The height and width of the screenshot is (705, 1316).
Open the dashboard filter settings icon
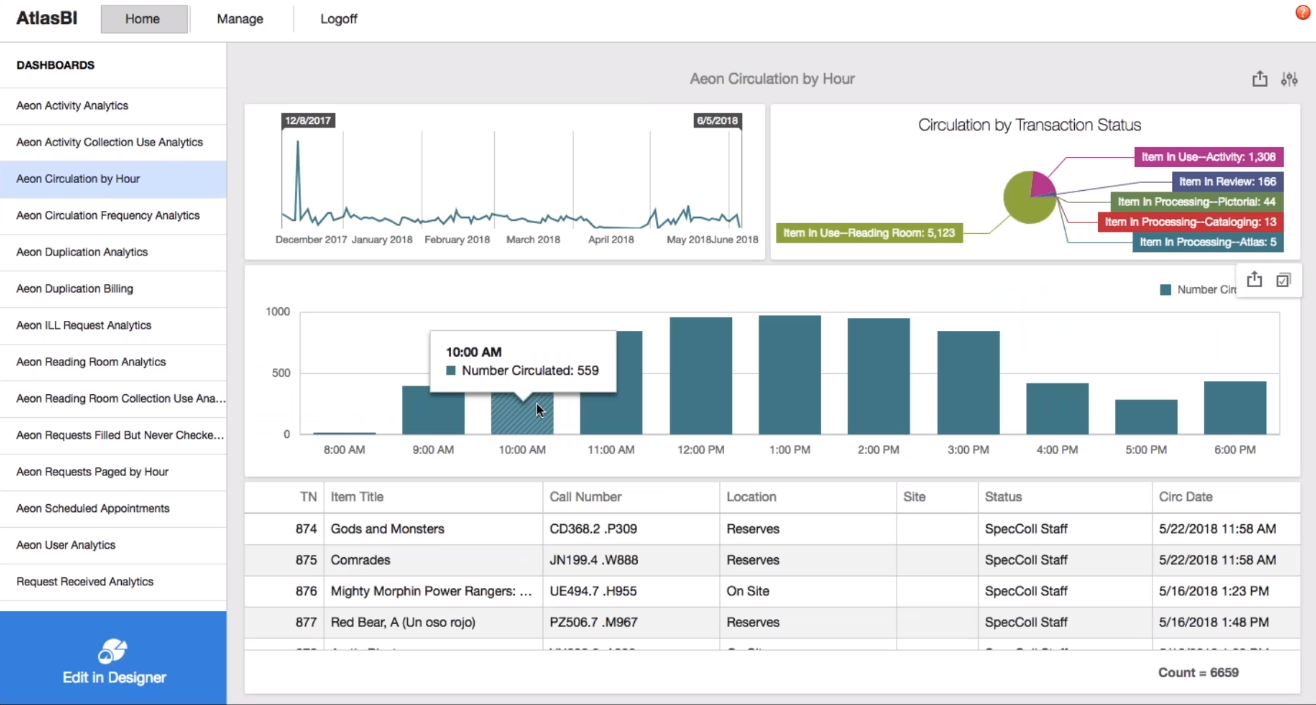[x=1289, y=78]
